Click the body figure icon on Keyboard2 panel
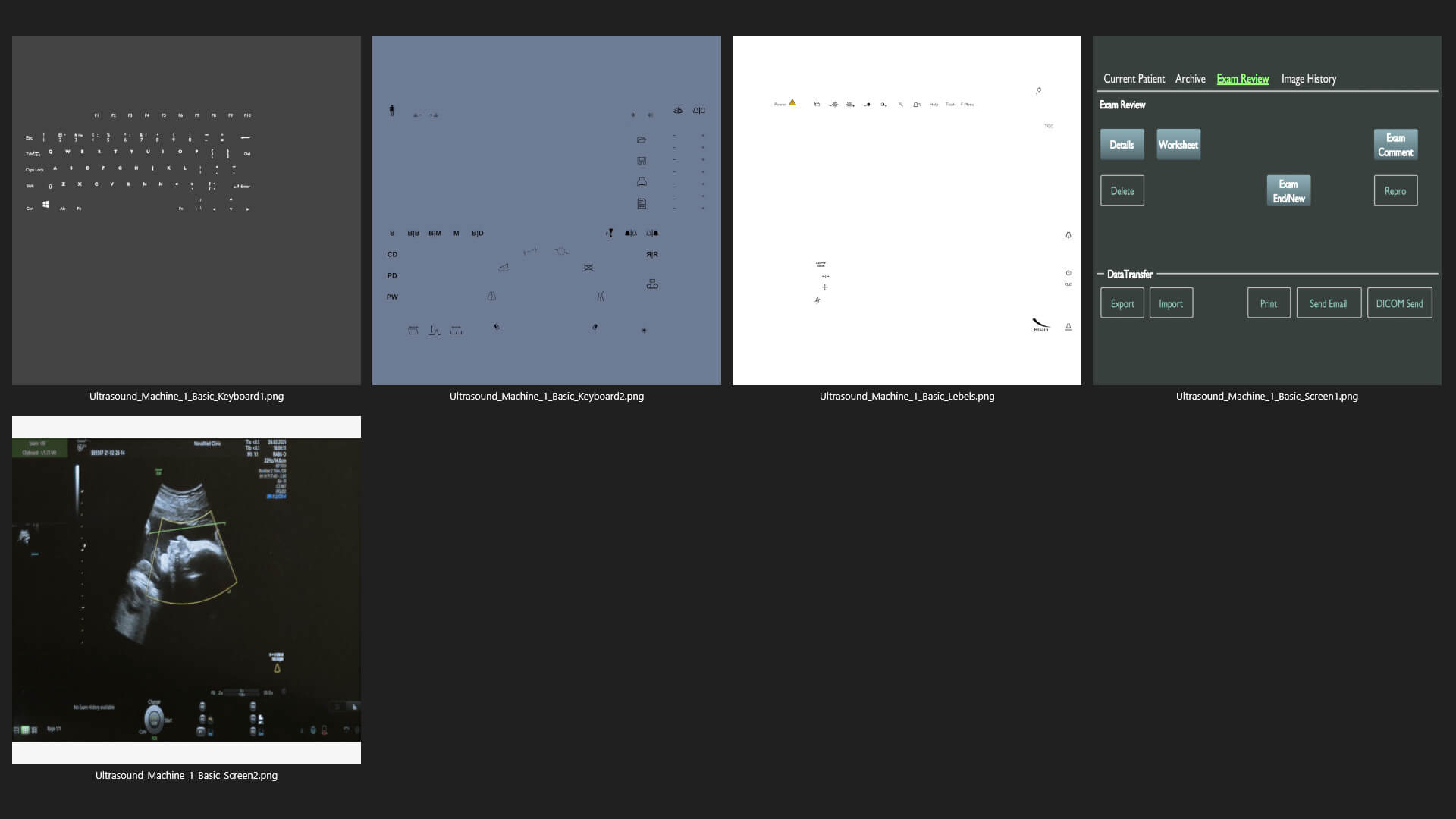1456x819 pixels. click(392, 111)
